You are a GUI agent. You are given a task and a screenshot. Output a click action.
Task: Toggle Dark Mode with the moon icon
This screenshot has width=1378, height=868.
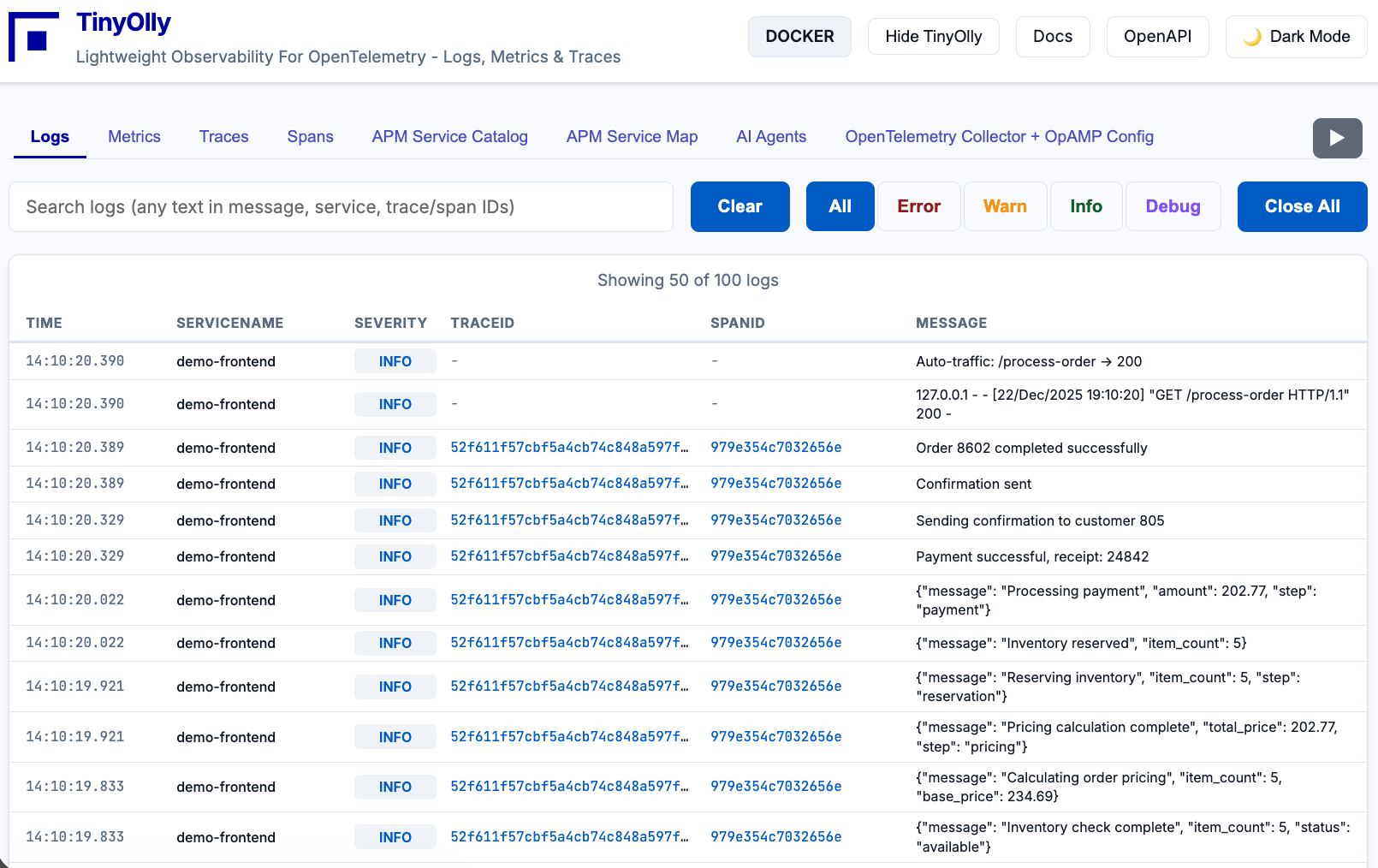click(x=1296, y=37)
